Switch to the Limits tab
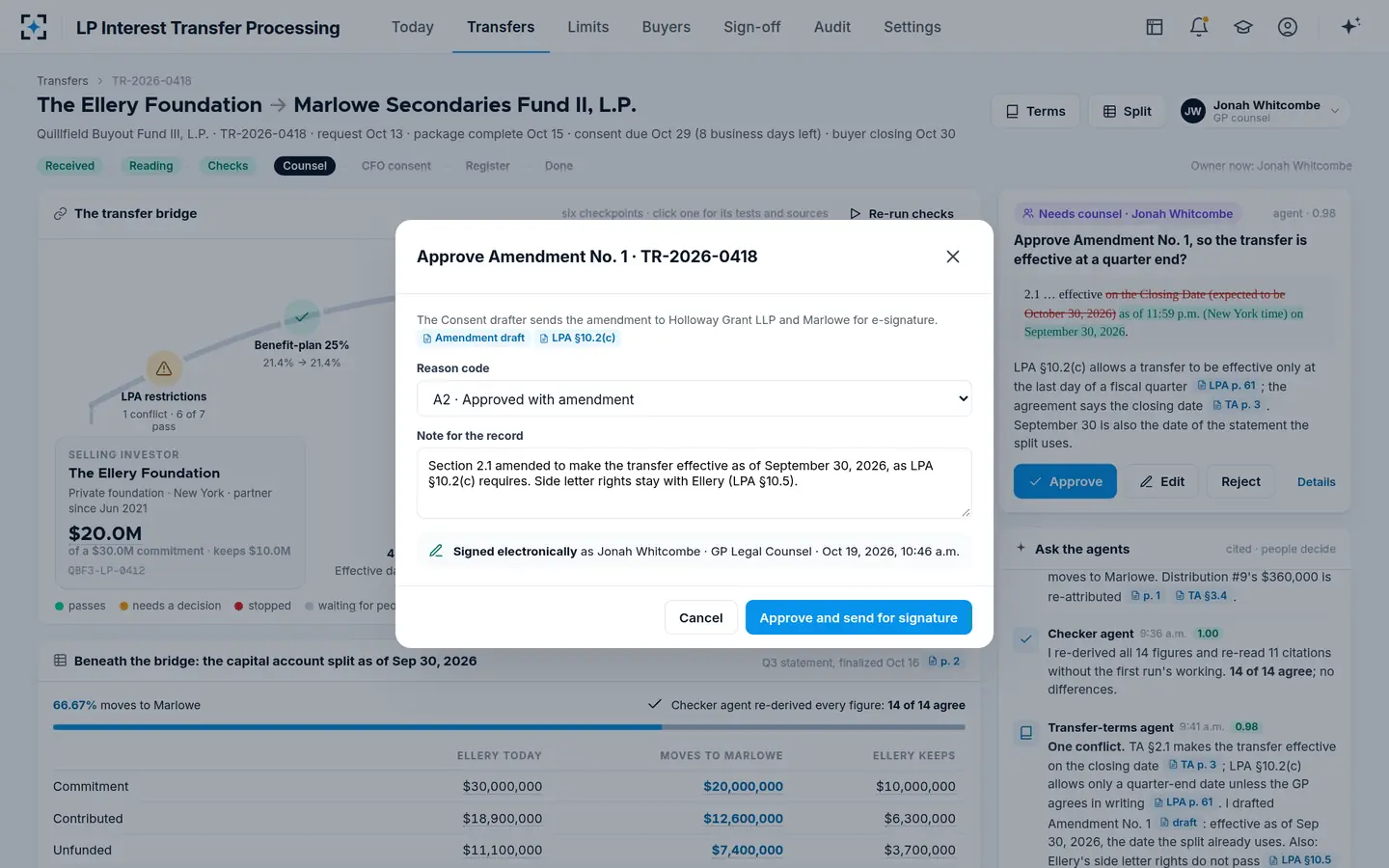This screenshot has width=1389, height=868. 588,27
